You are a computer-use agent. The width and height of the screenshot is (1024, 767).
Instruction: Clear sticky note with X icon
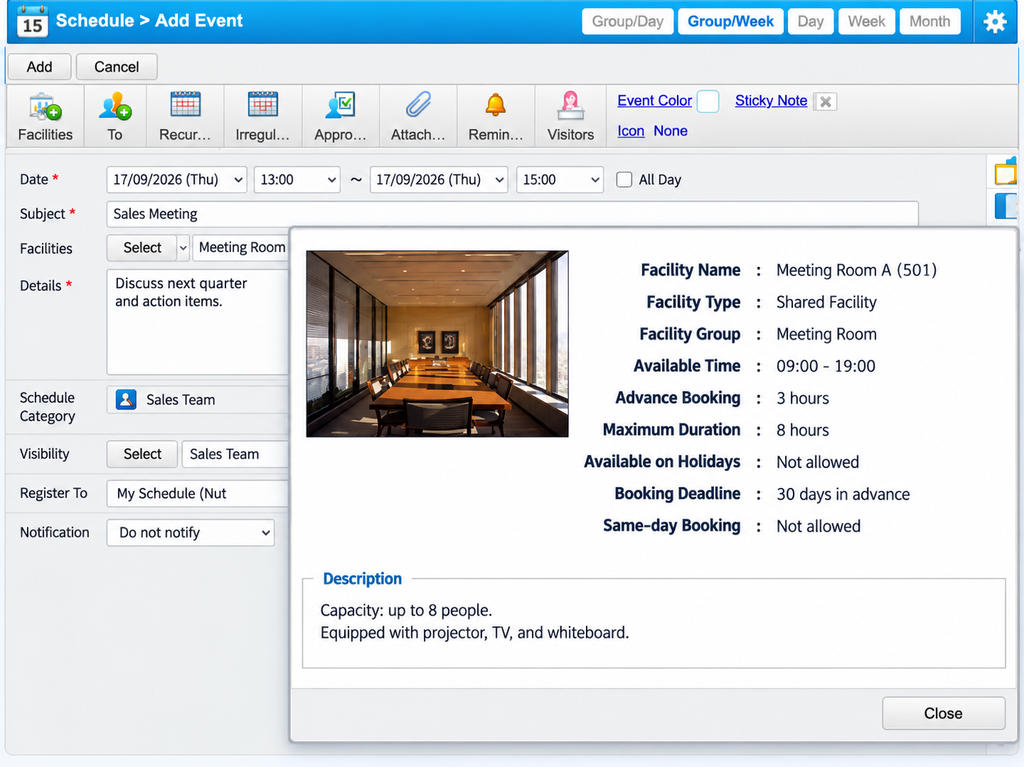825,102
